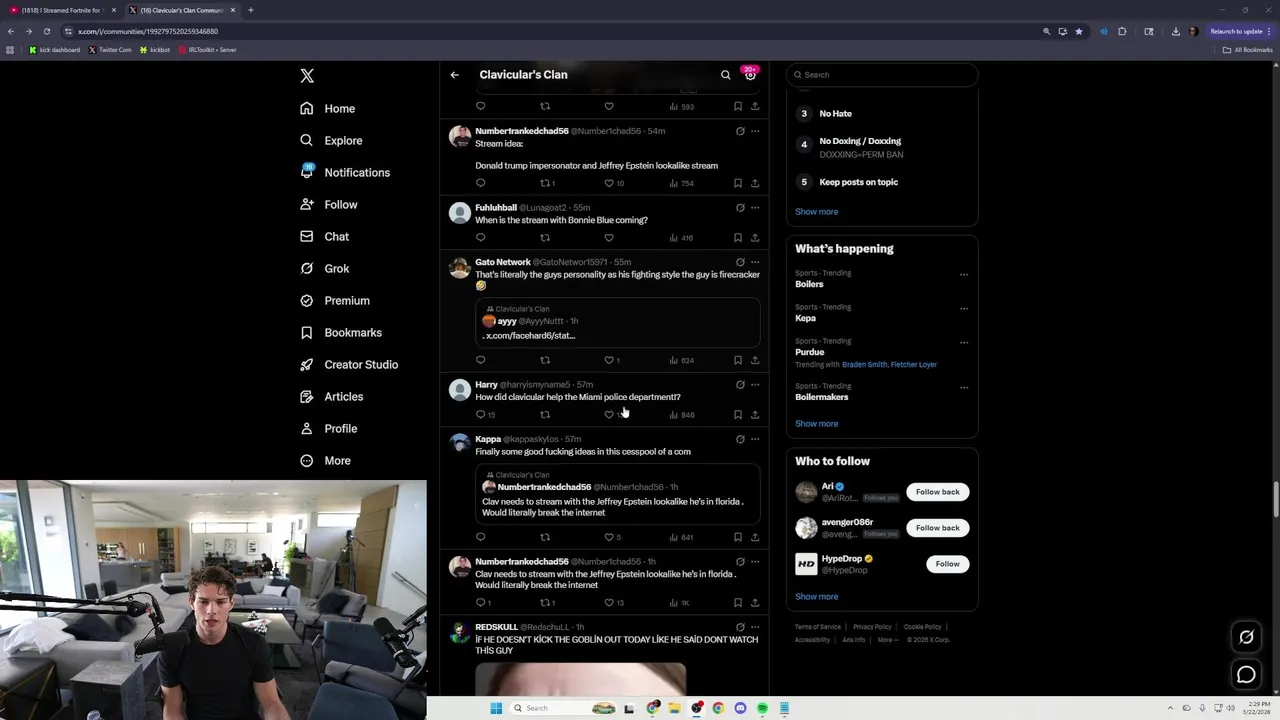Open more options on Gato Network's post
Viewport: 1280px width, 720px height.
[755, 262]
